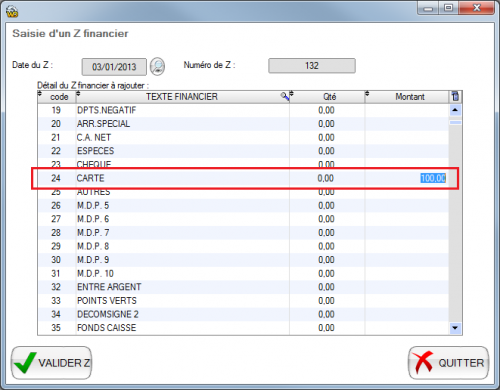Select the DPTS.NEGATIF row
The width and height of the screenshot is (500, 390).
pyautogui.click(x=243, y=110)
